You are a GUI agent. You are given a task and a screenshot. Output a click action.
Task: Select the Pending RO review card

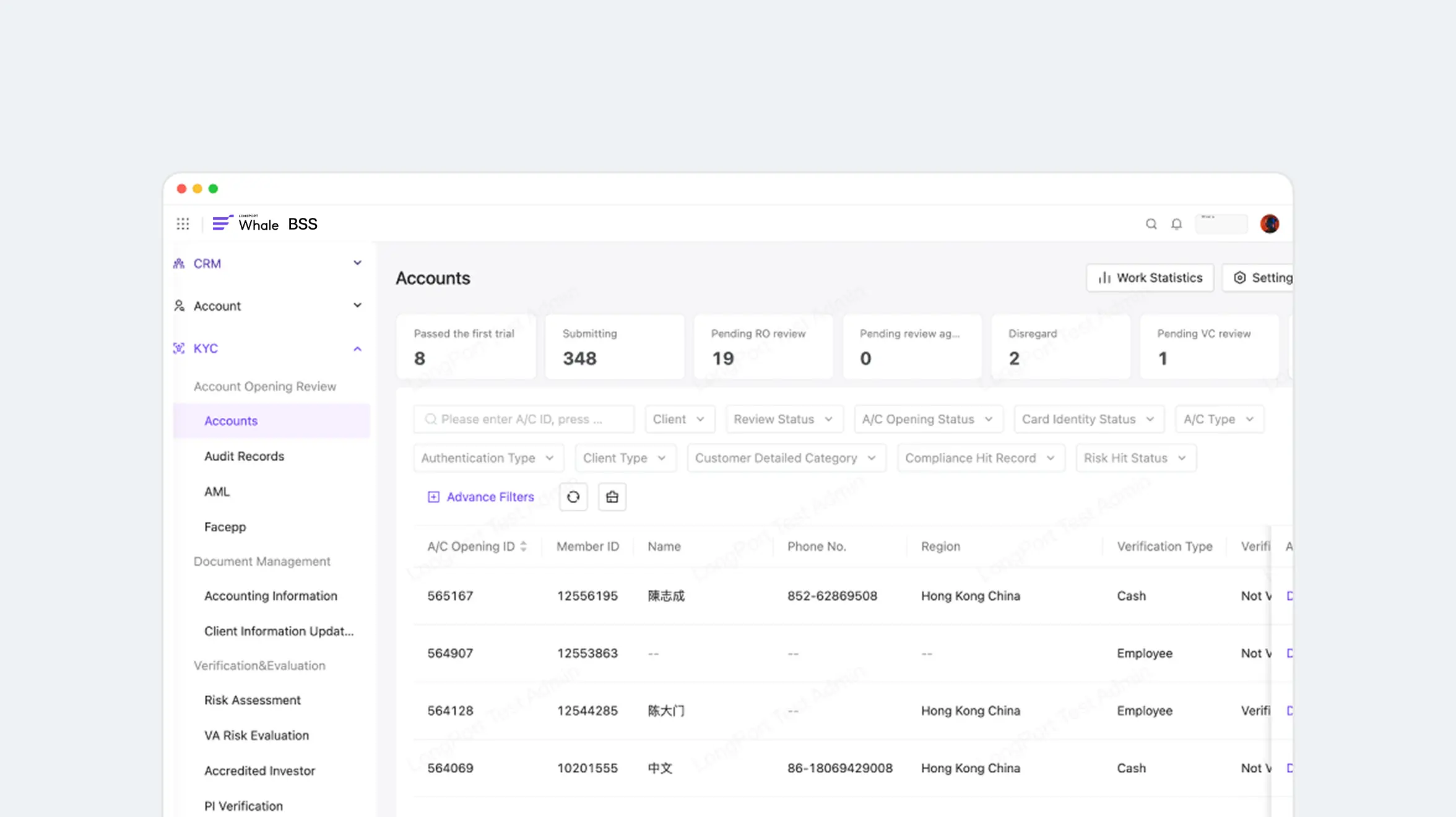pyautogui.click(x=763, y=347)
